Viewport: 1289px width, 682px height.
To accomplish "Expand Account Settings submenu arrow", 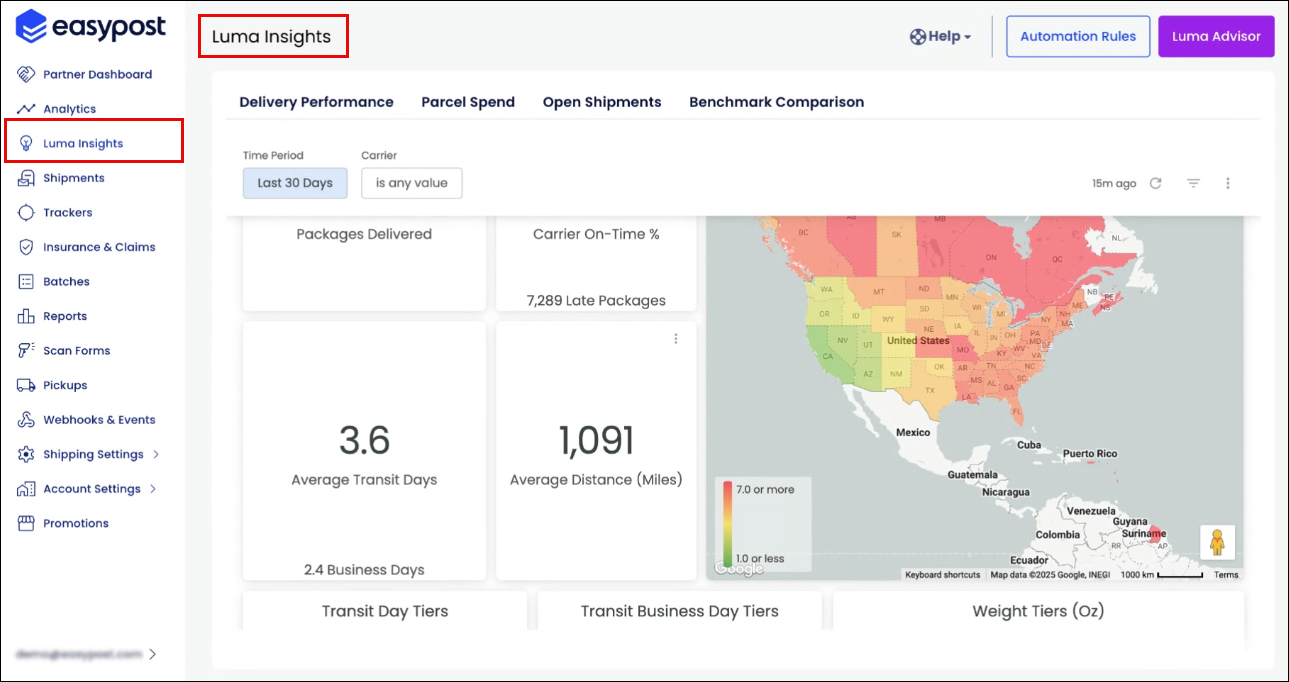I will tap(153, 489).
